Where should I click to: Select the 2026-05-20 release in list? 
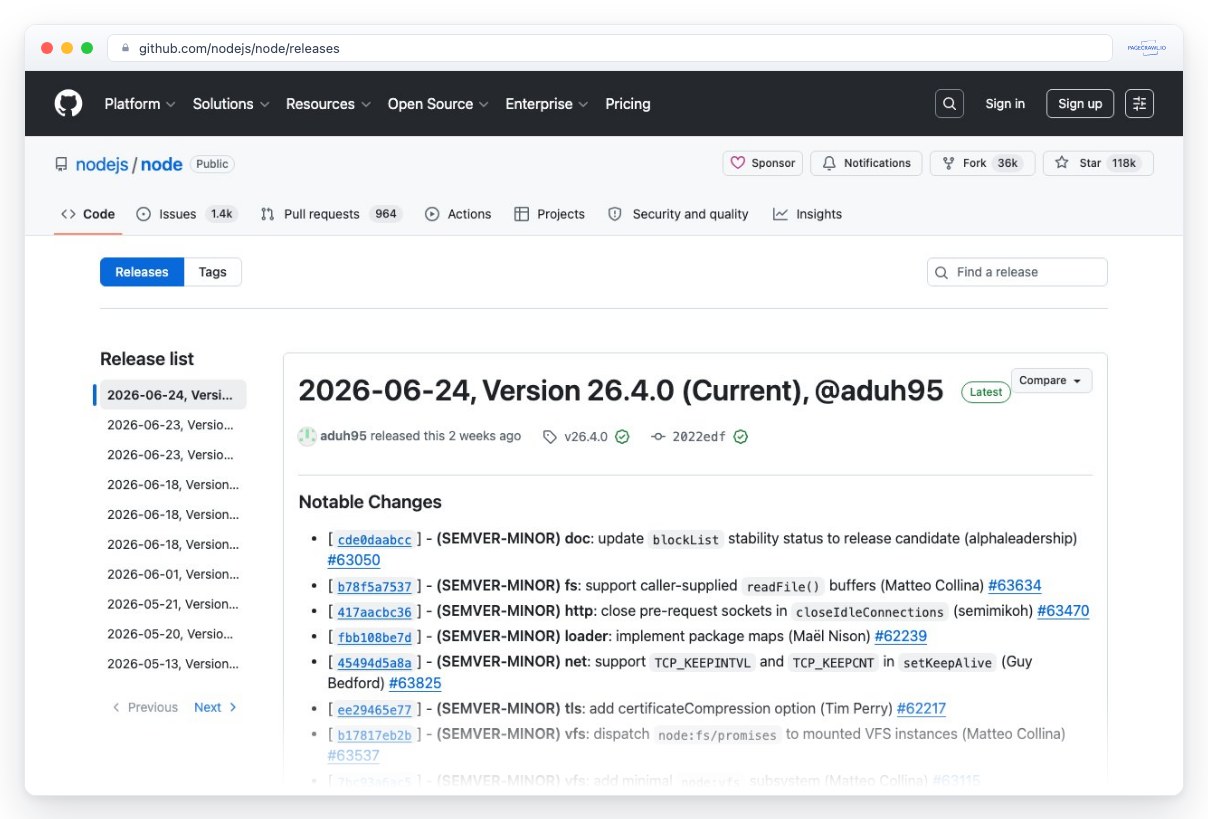pos(172,634)
